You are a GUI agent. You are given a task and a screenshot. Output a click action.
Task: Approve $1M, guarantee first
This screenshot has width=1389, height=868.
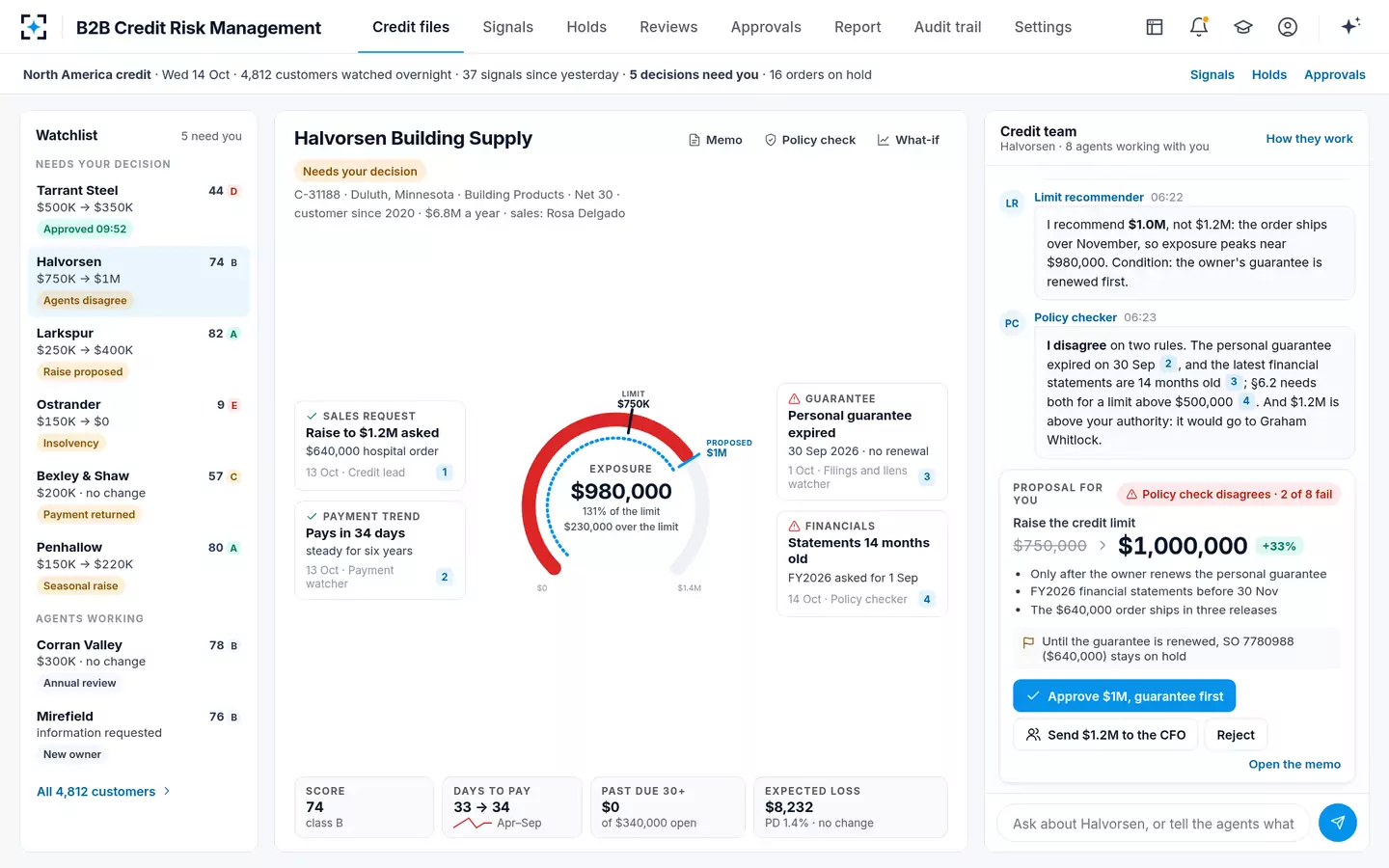[x=1124, y=696]
